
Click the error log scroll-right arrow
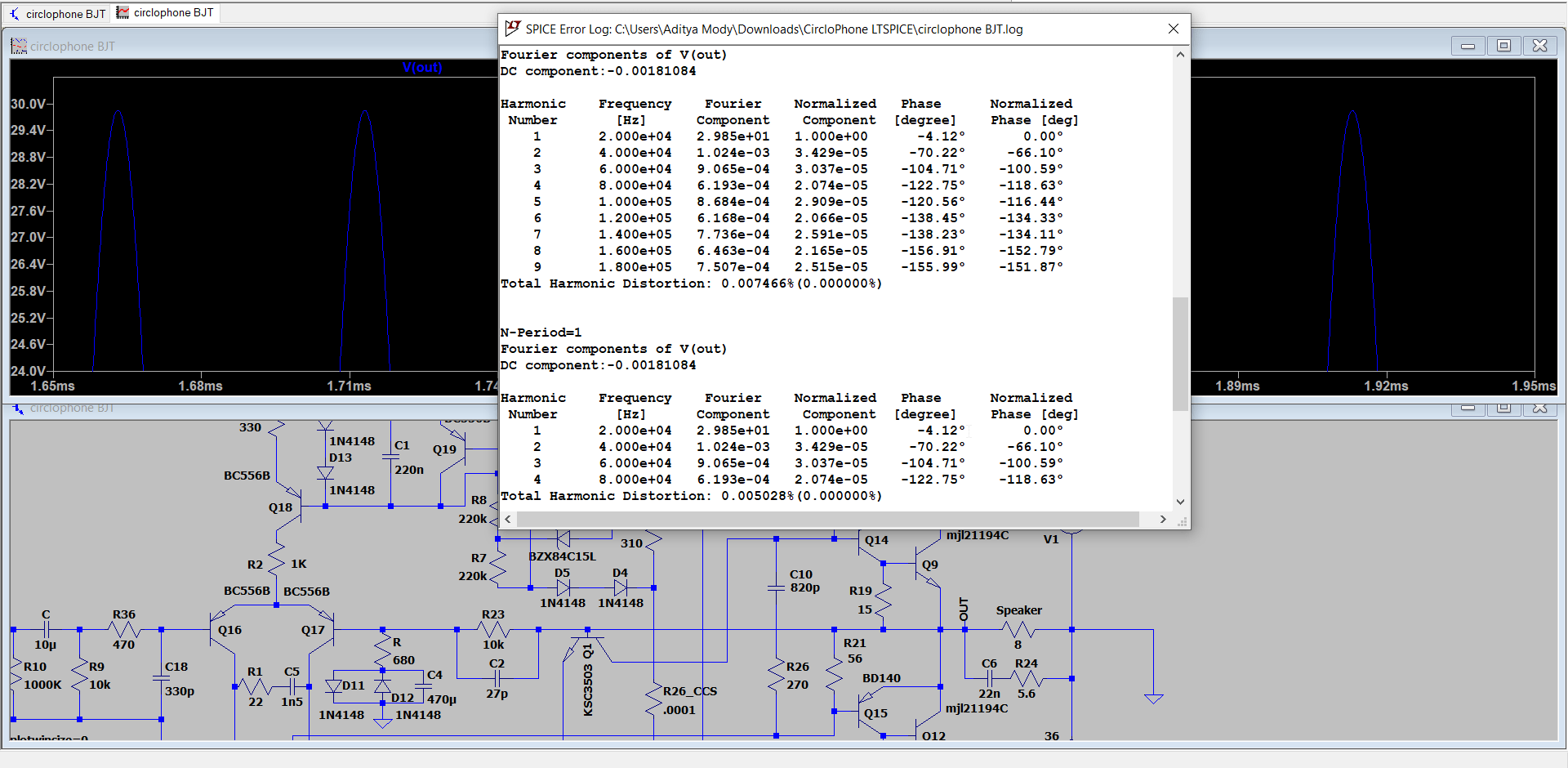1163,519
